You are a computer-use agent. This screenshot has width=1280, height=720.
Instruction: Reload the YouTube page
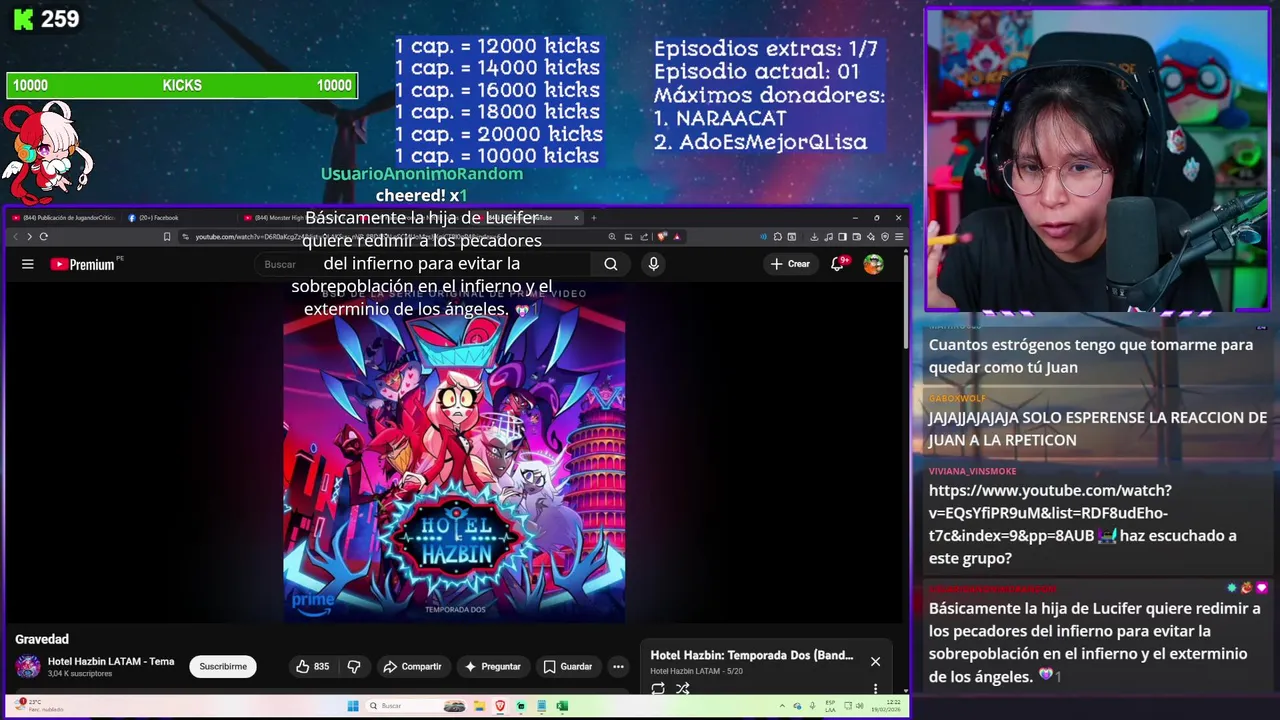coord(44,237)
